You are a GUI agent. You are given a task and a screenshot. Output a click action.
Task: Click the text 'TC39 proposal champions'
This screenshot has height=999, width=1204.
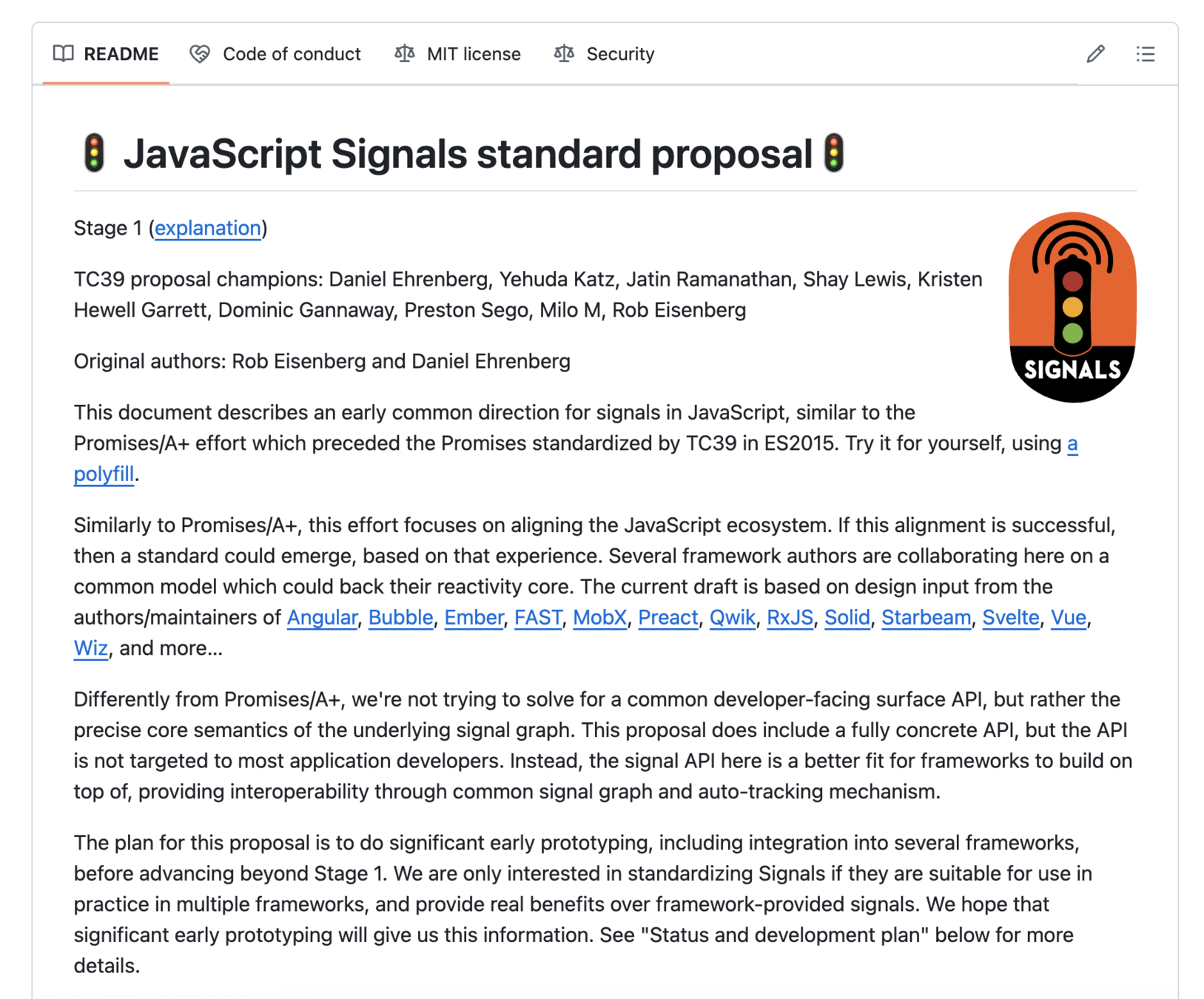[197, 280]
